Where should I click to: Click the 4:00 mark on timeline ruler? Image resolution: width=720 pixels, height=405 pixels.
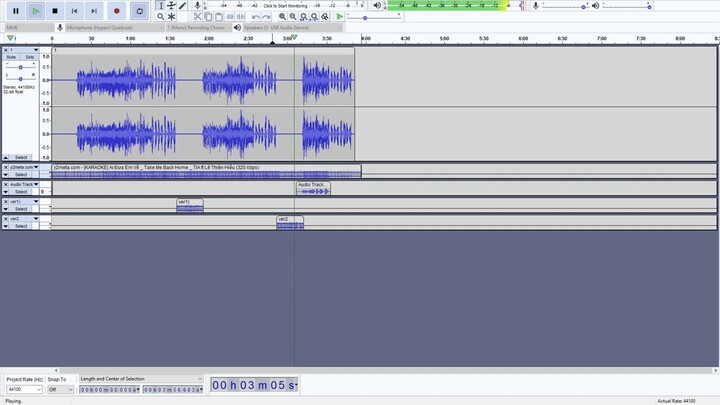click(366, 39)
